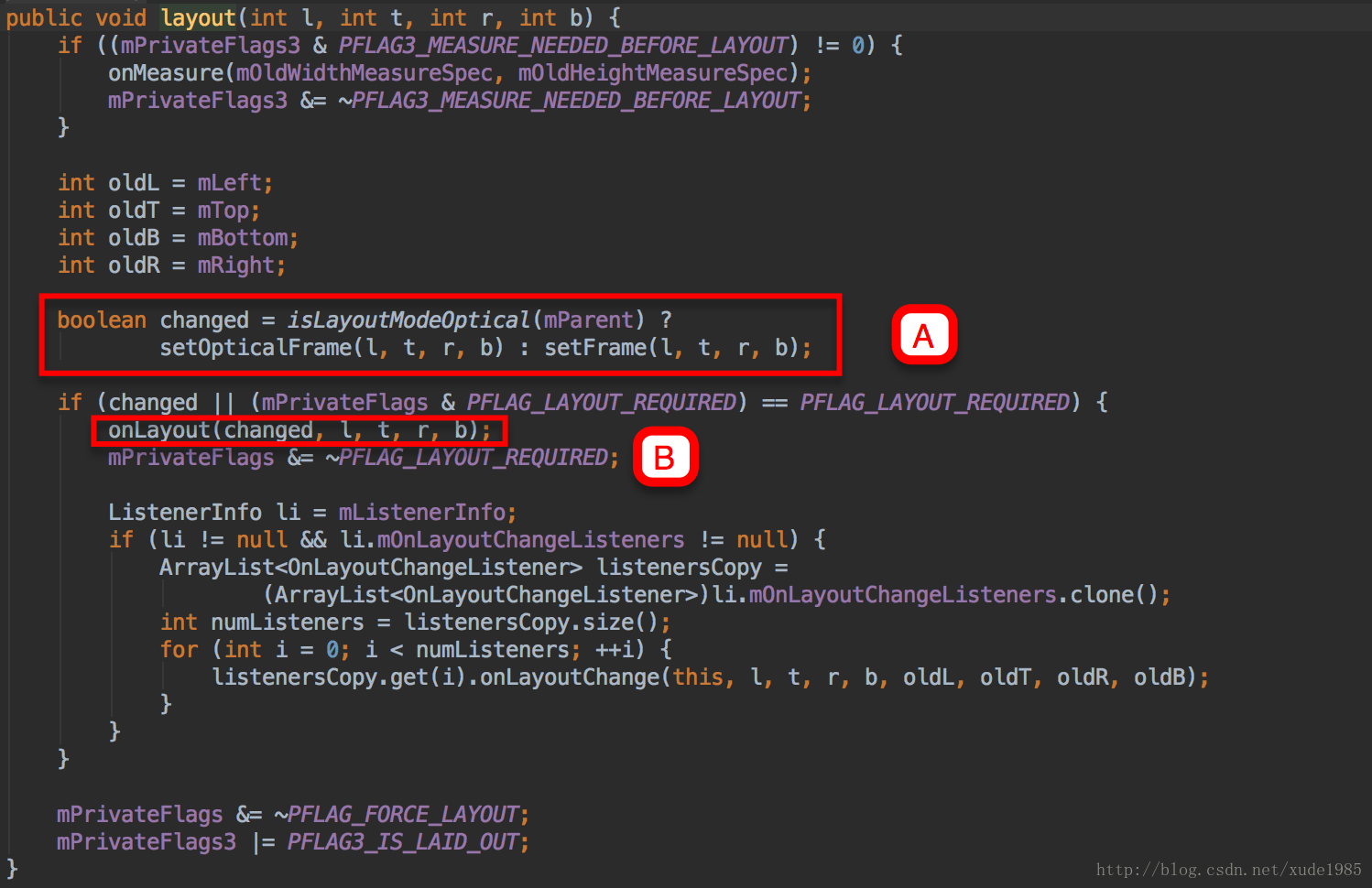Click the 'mOldWidthMeasureSpec' argument
Screen dimensions: 1372x888
[364, 73]
